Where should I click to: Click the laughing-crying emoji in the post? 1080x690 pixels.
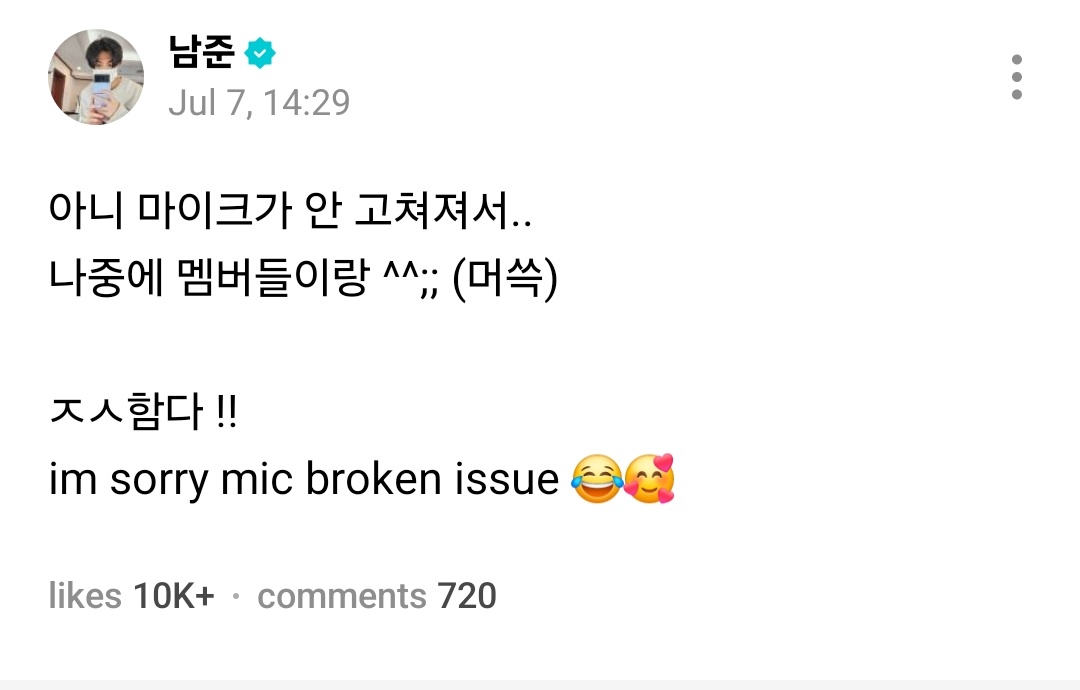pos(596,479)
